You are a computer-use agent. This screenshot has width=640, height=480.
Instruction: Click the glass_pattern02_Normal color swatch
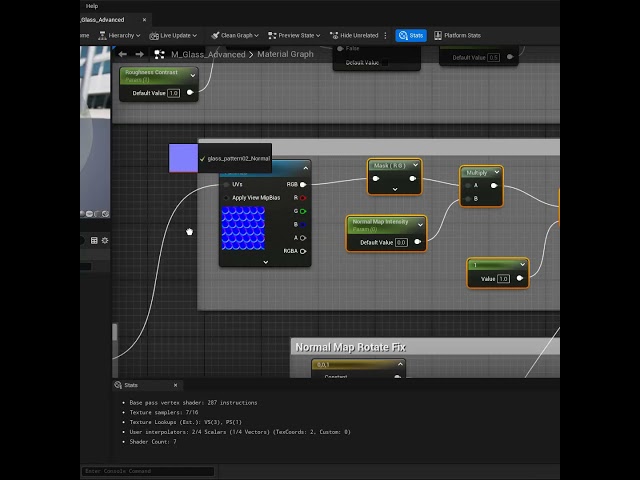click(x=183, y=158)
